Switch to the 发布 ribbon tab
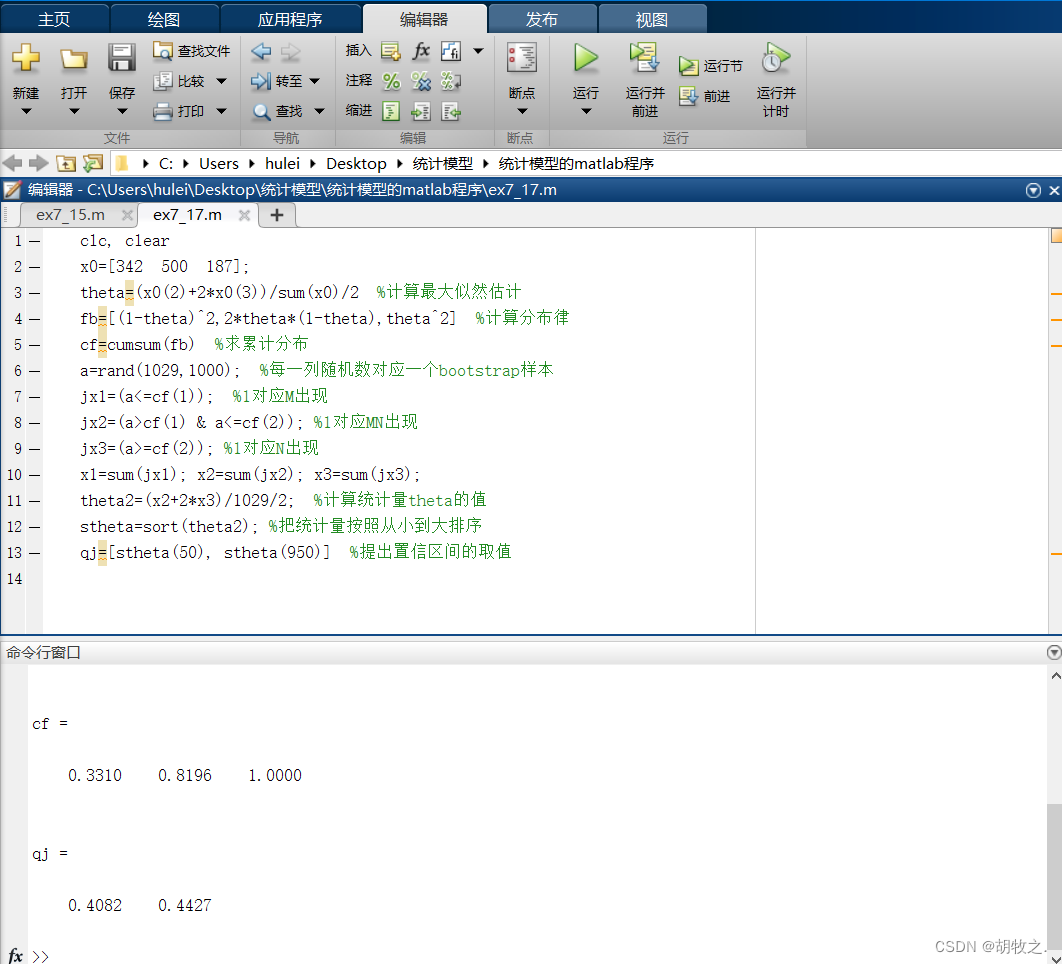The width and height of the screenshot is (1062, 964). coord(542,19)
